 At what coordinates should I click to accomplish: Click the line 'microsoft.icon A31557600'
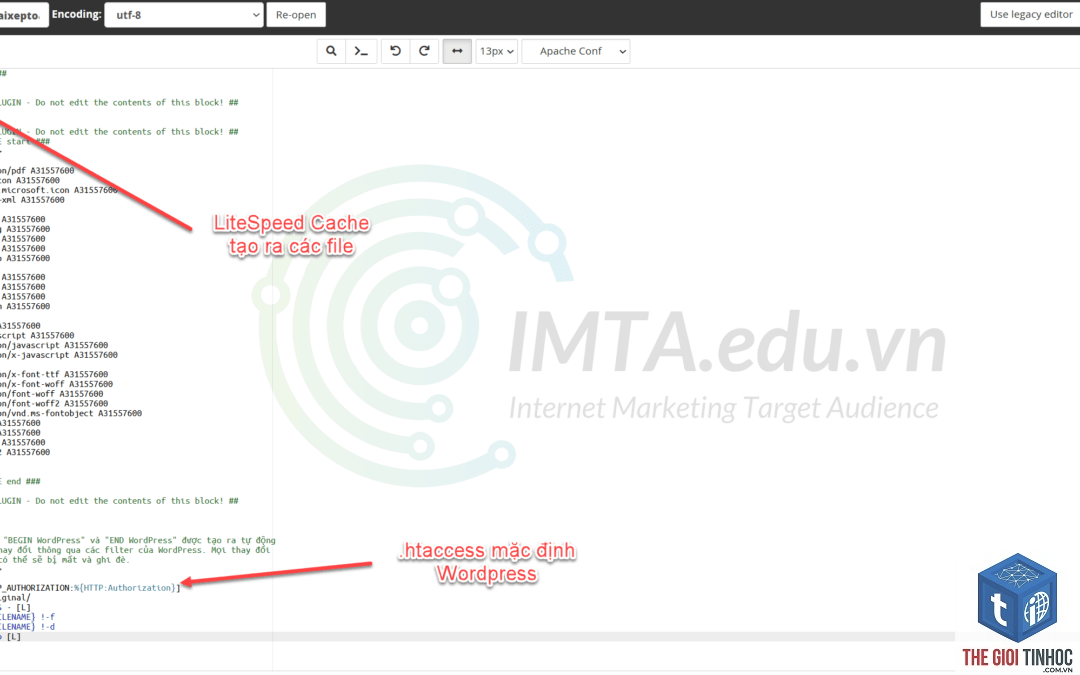tap(59, 190)
